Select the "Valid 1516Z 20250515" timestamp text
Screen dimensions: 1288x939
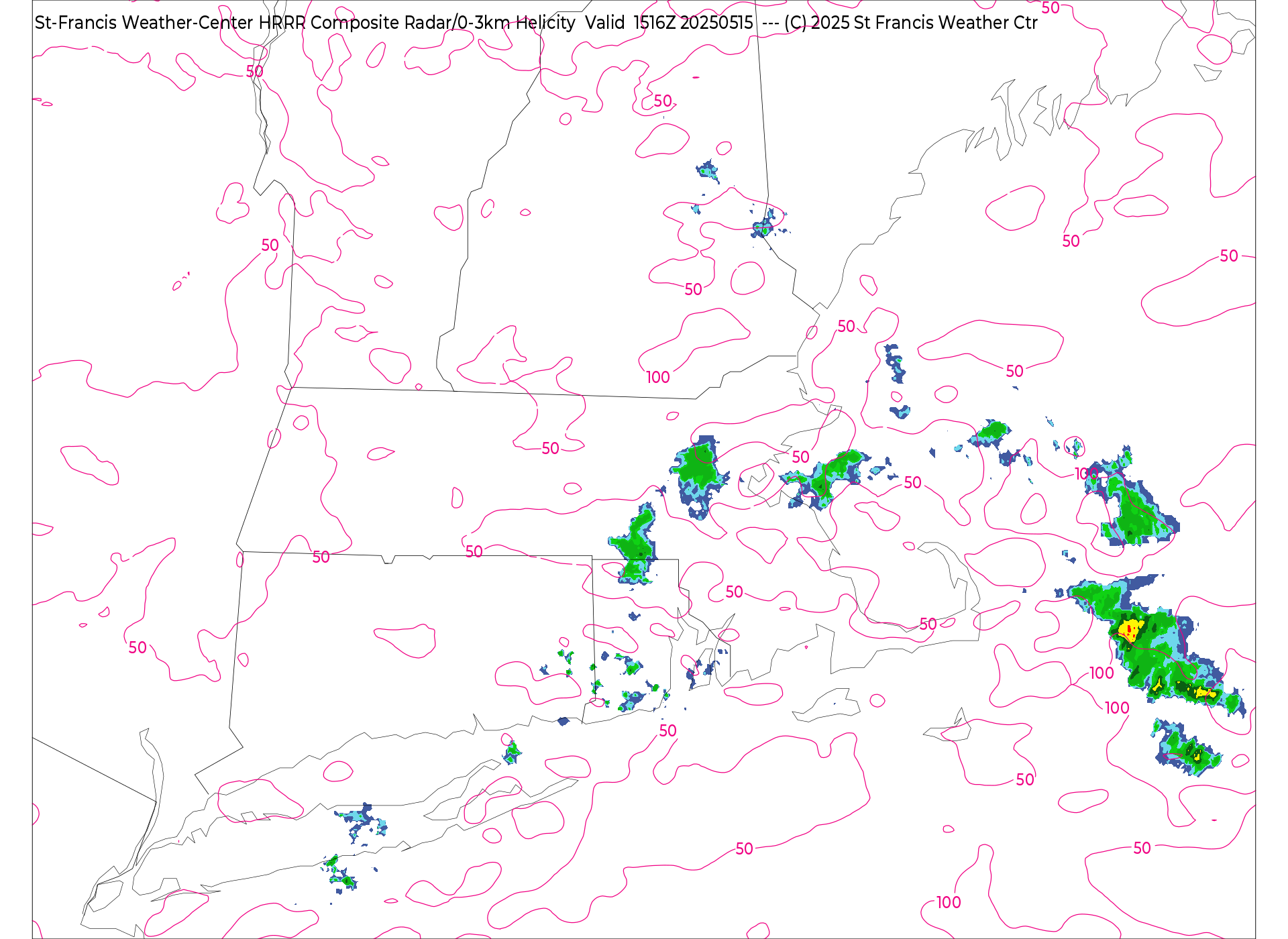click(x=669, y=23)
